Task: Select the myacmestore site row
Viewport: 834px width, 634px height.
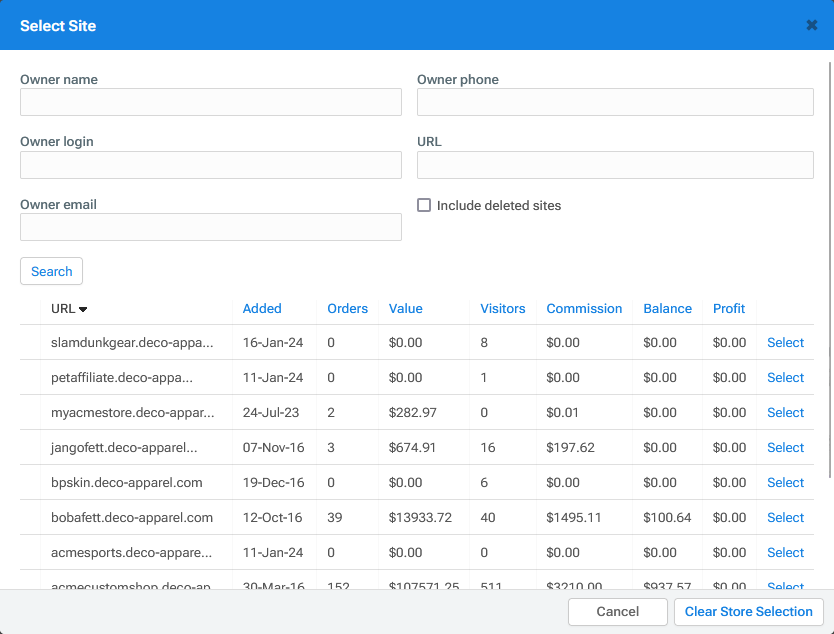Action: pyautogui.click(x=785, y=412)
